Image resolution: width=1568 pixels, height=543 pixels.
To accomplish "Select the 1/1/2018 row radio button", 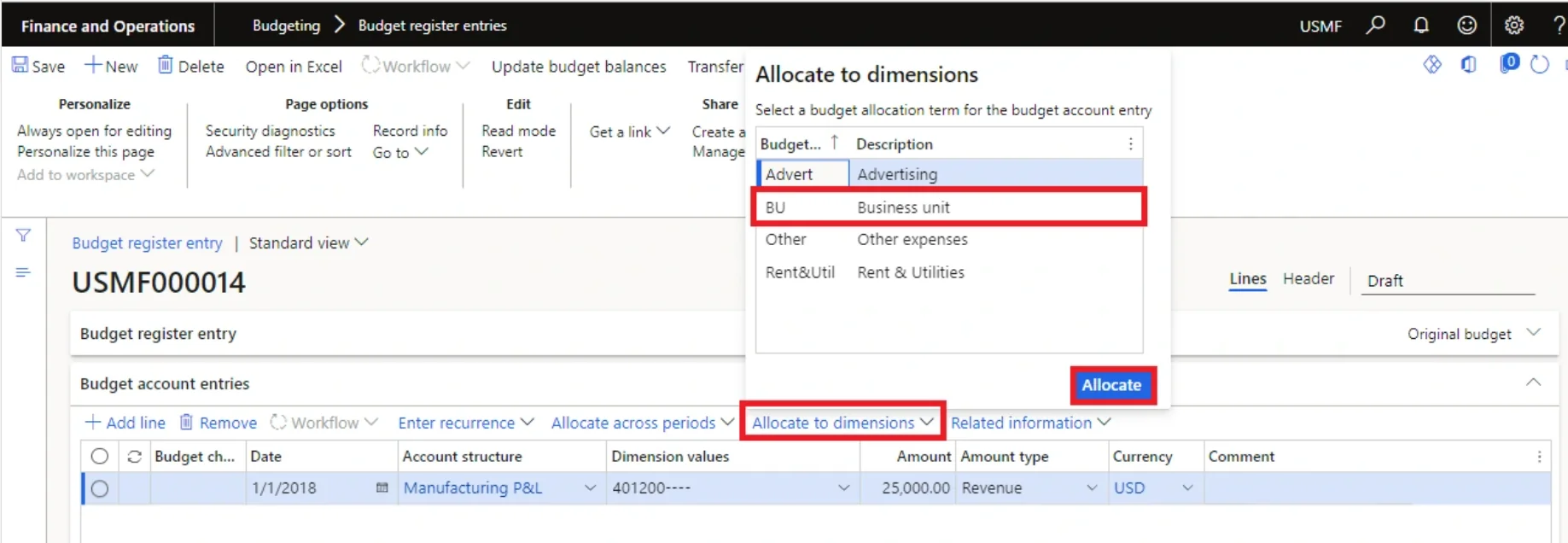I will point(100,488).
